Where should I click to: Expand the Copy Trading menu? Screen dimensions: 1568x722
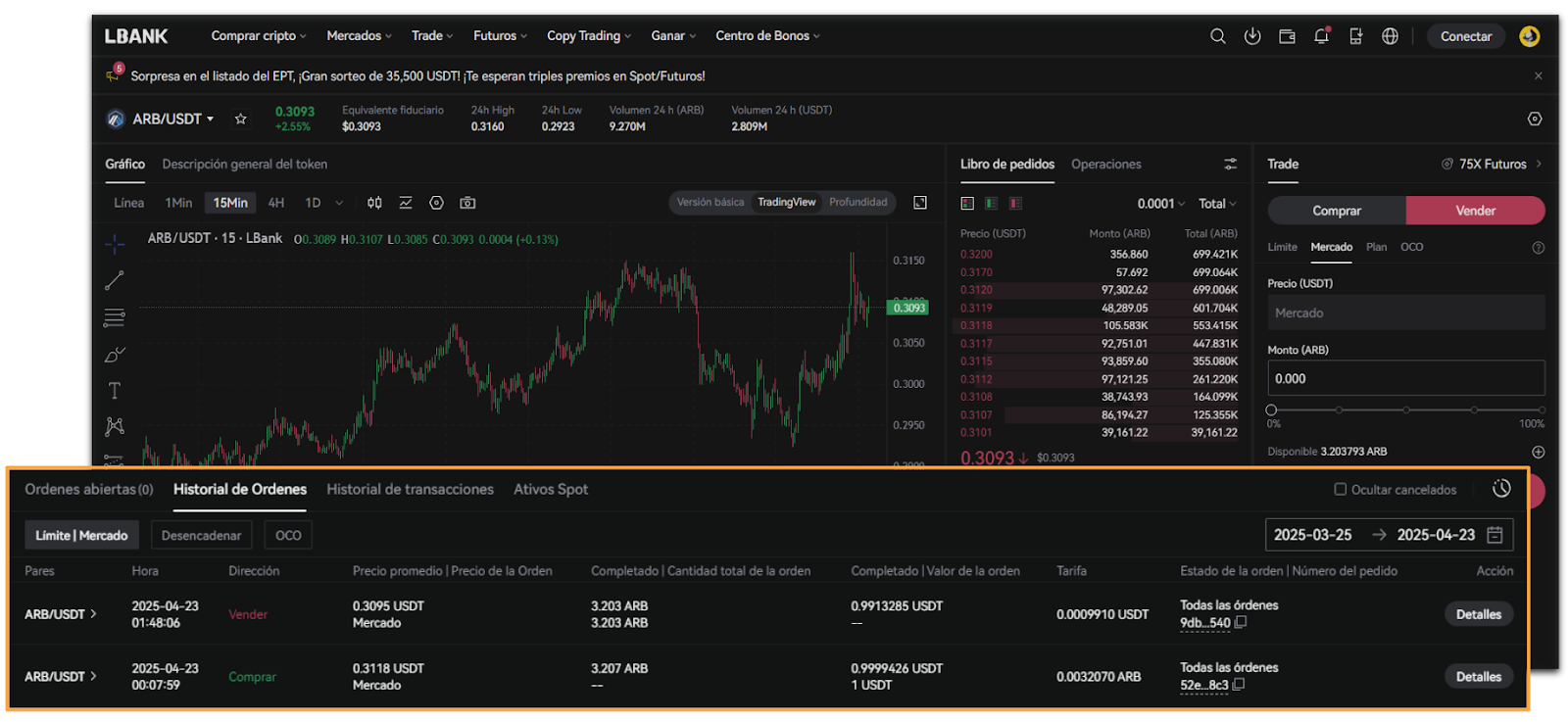click(x=589, y=36)
